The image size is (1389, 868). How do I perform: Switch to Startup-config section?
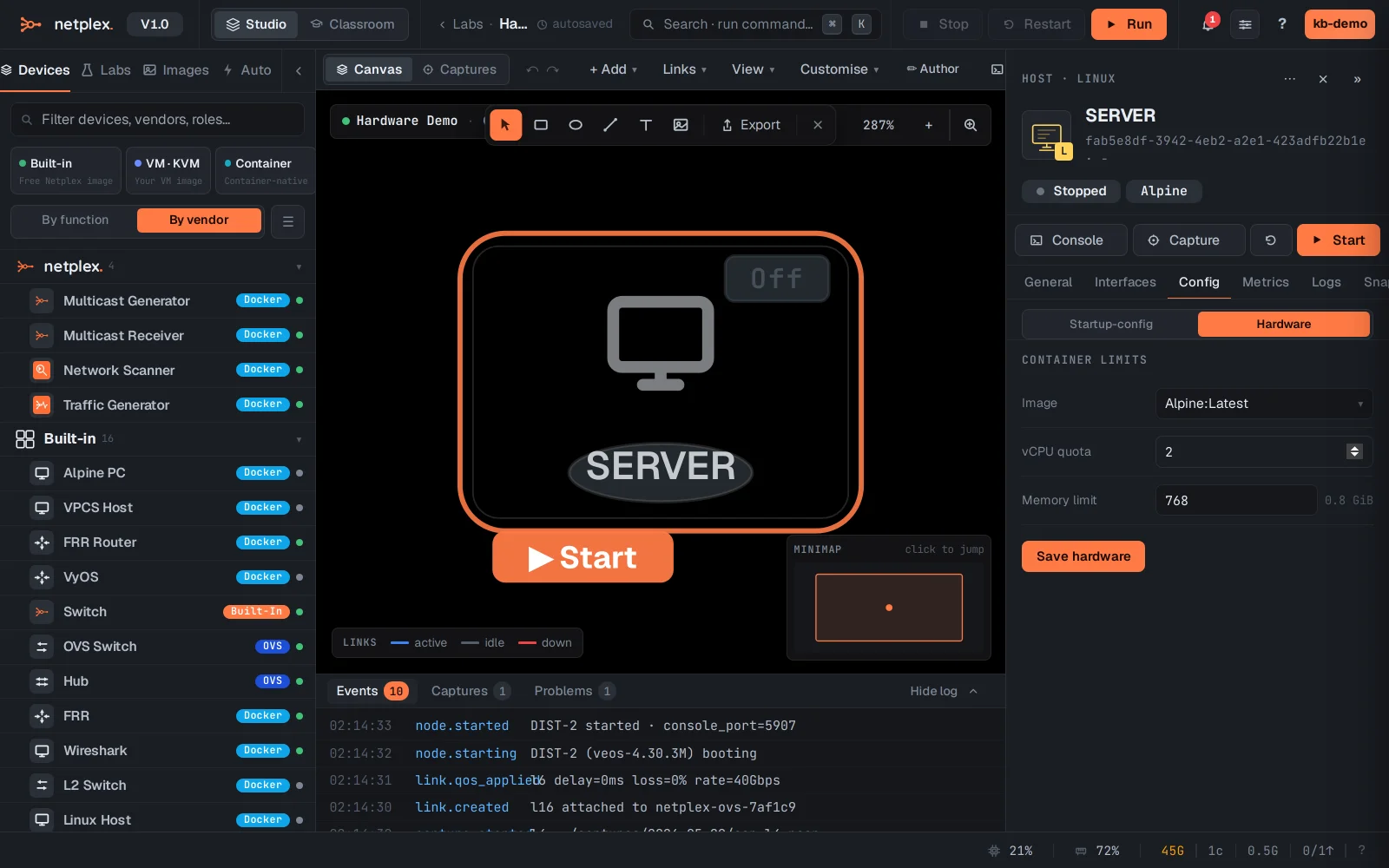[x=1110, y=324]
